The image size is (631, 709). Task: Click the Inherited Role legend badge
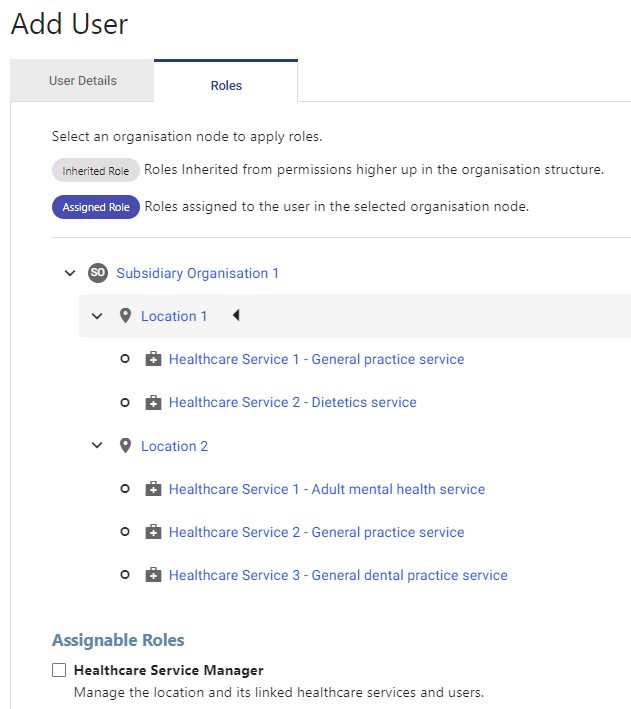96,170
